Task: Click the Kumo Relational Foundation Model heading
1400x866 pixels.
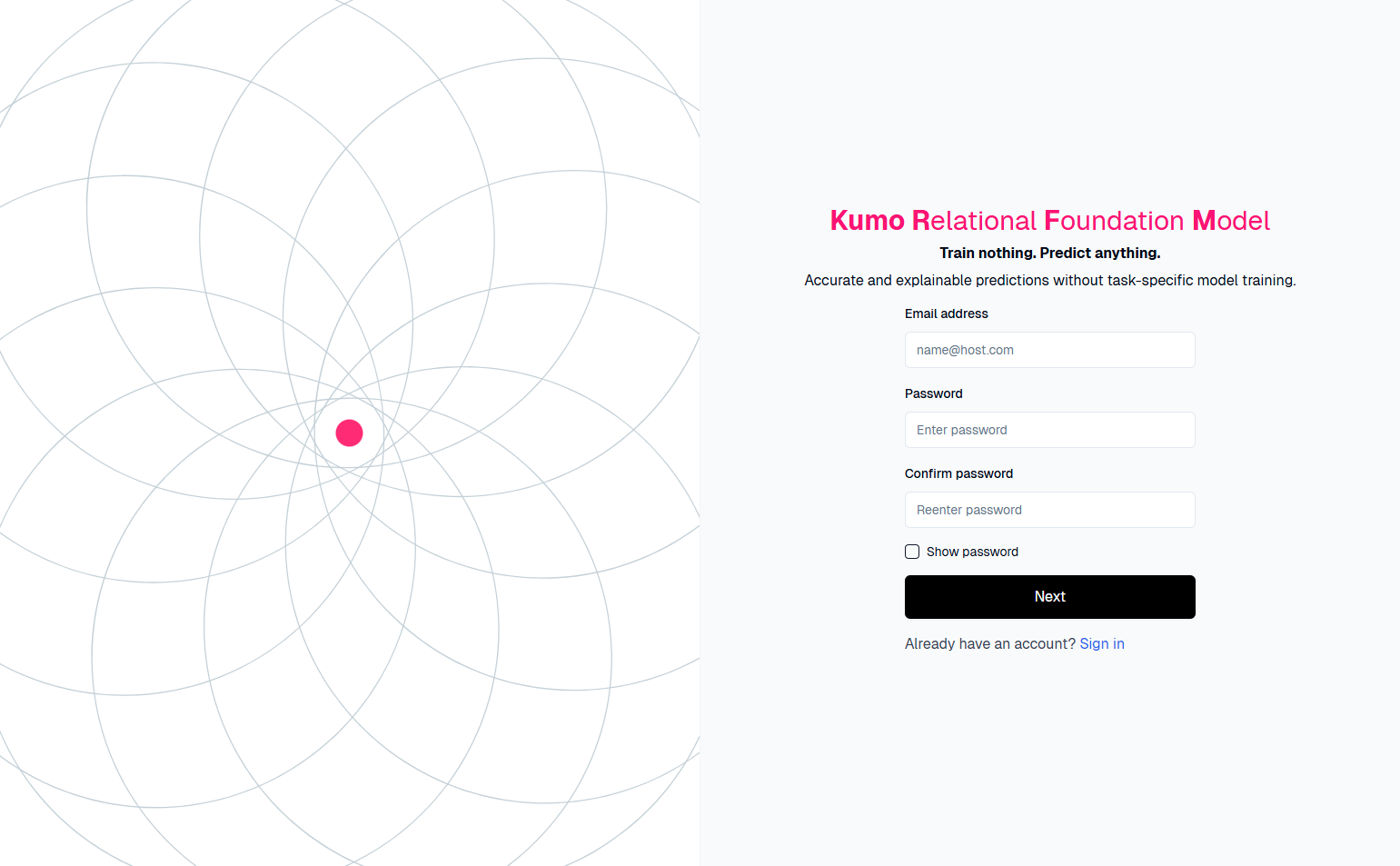Action: click(1049, 220)
